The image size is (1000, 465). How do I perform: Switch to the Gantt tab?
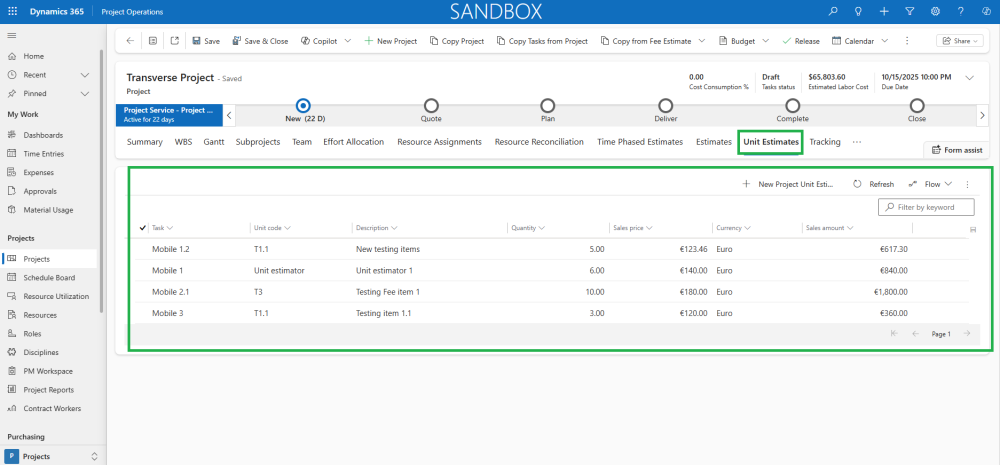[214, 142]
